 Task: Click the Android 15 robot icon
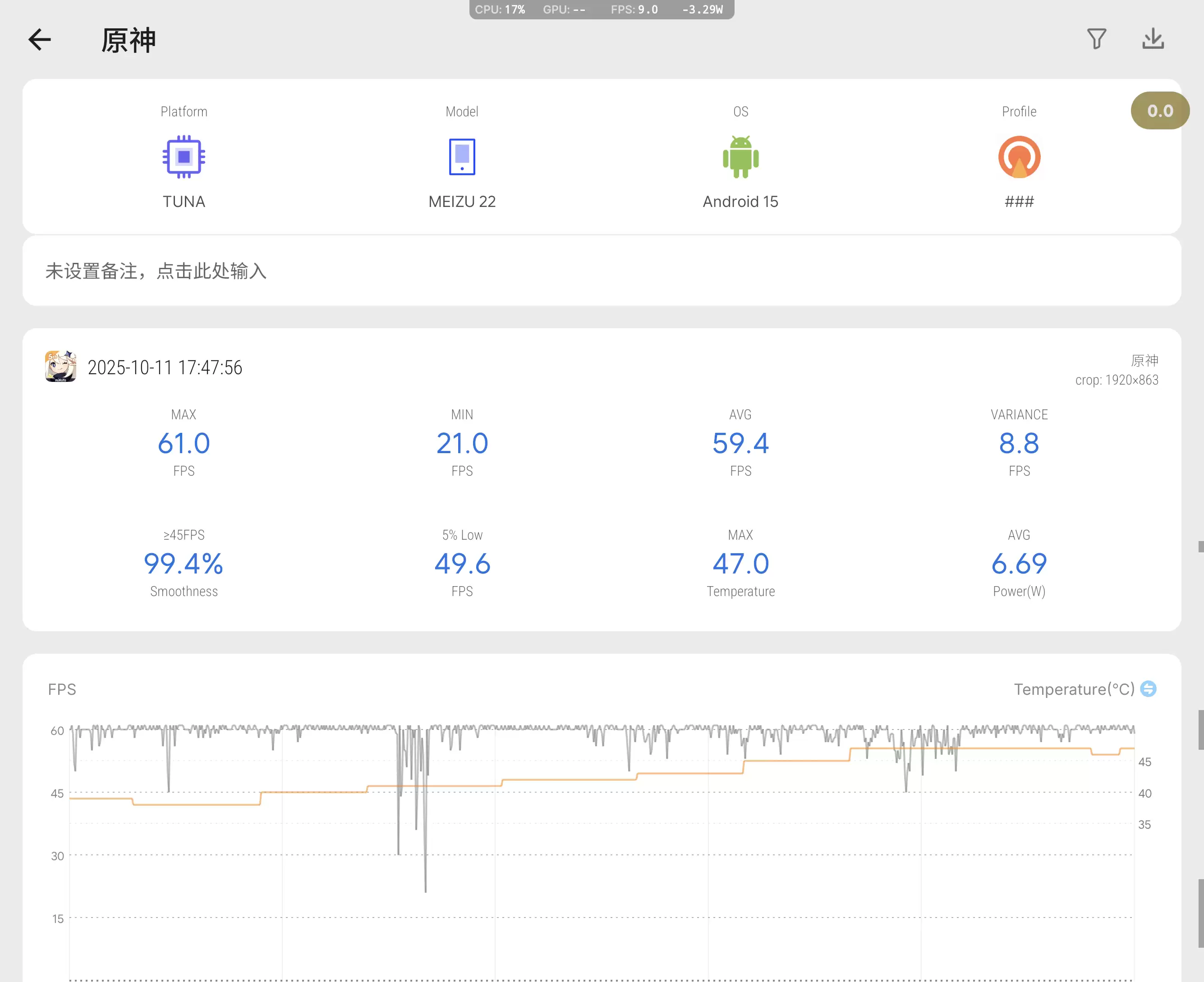[740, 157]
